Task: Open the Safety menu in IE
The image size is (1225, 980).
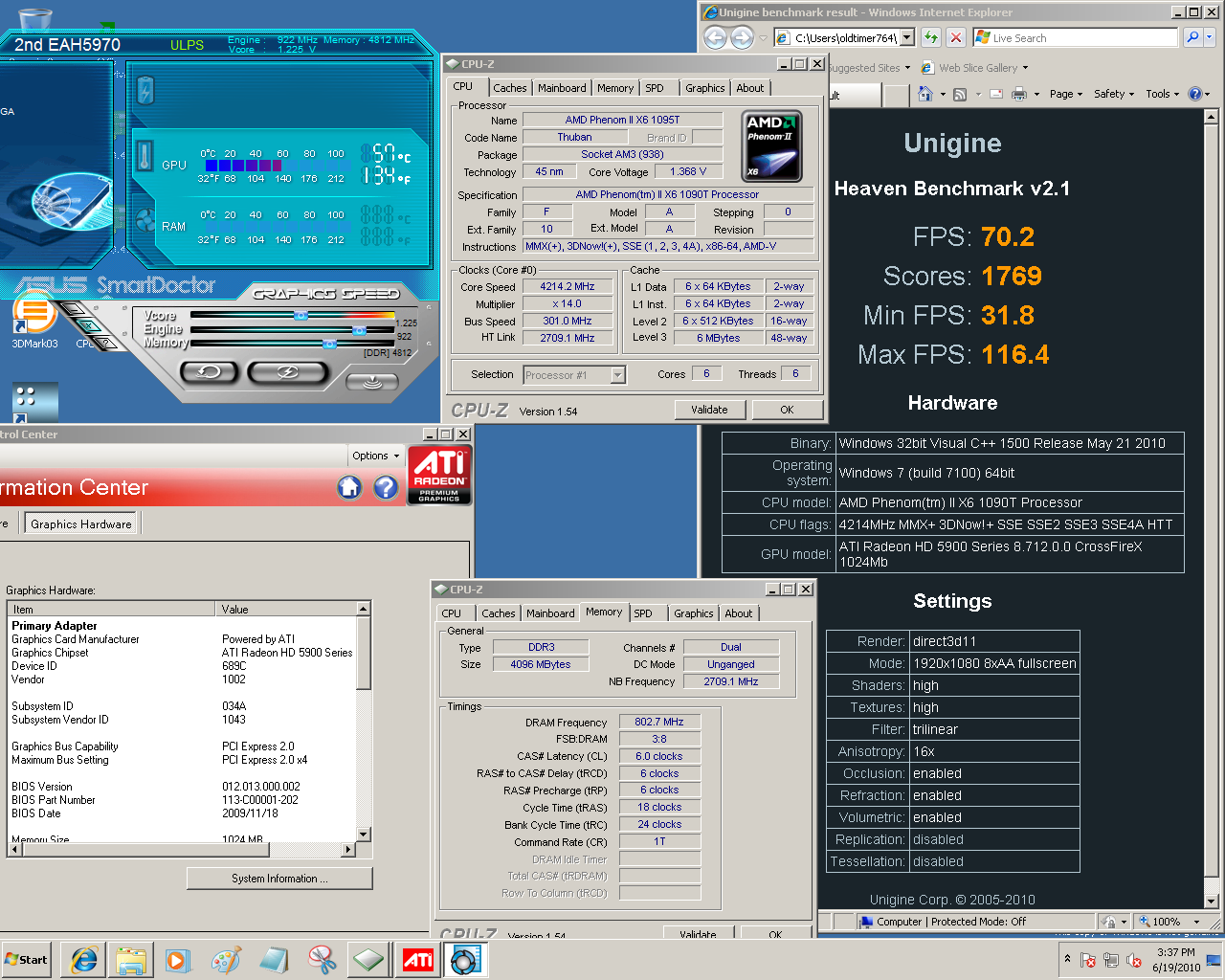Action: 1114,94
